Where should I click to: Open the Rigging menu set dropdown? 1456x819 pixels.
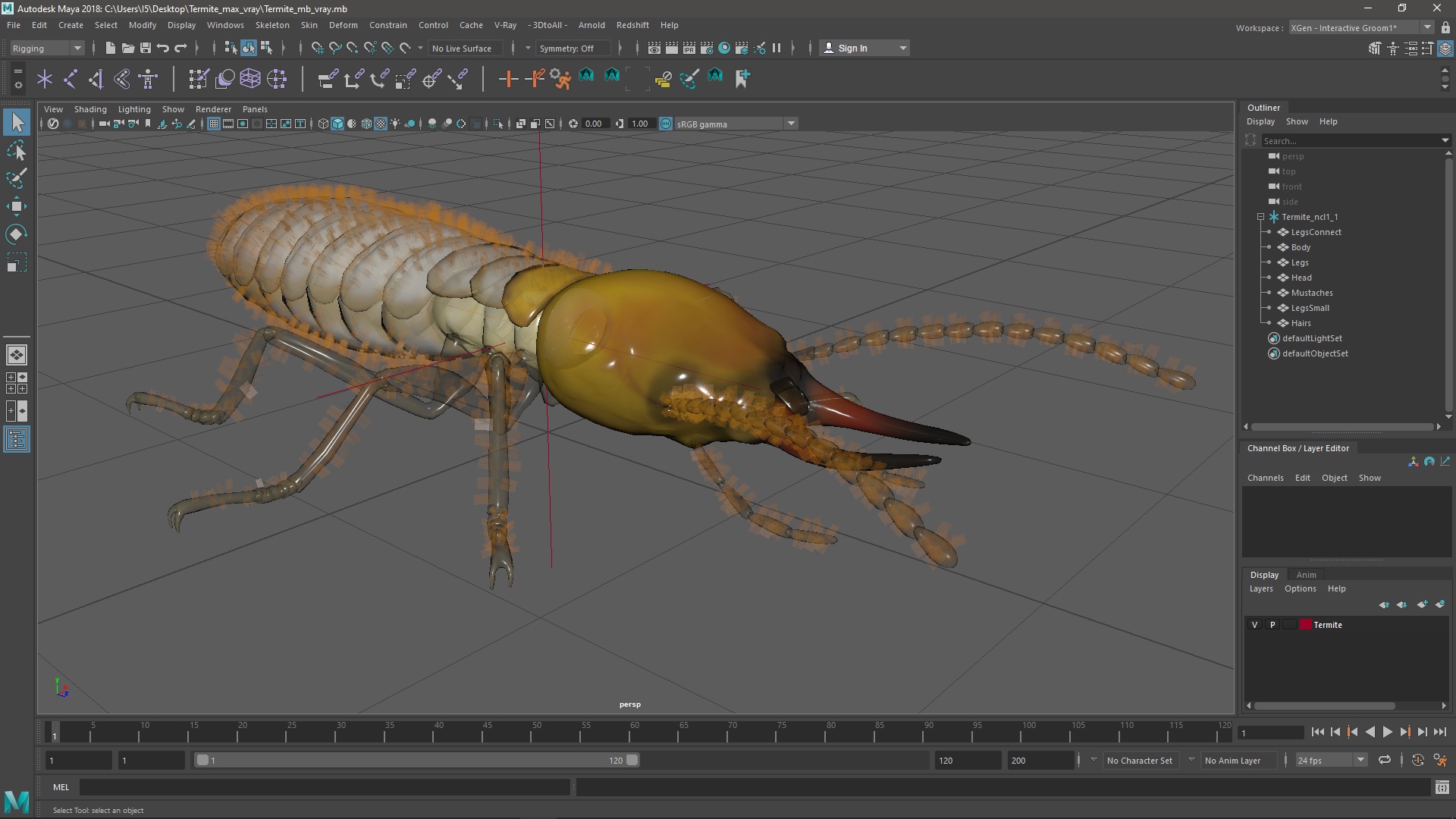47,48
